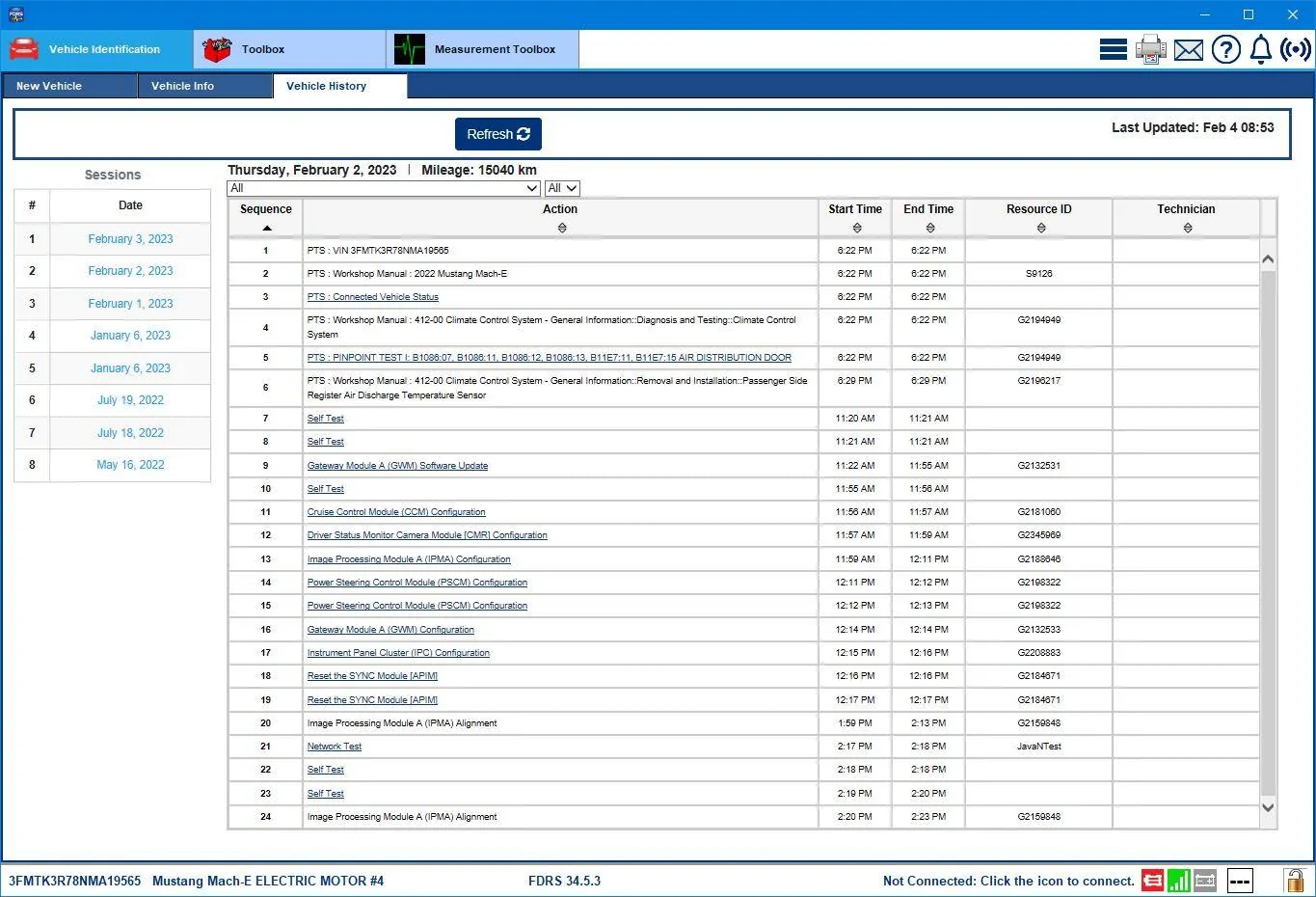Open Gateway Module A (GWM) Software Update link
The height and width of the screenshot is (897, 1316).
click(x=397, y=466)
